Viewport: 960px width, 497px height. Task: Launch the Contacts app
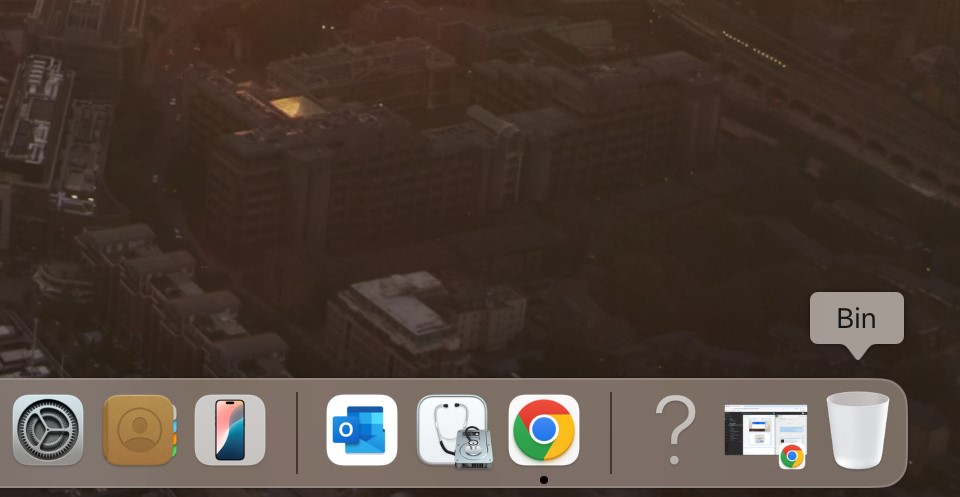pos(139,430)
